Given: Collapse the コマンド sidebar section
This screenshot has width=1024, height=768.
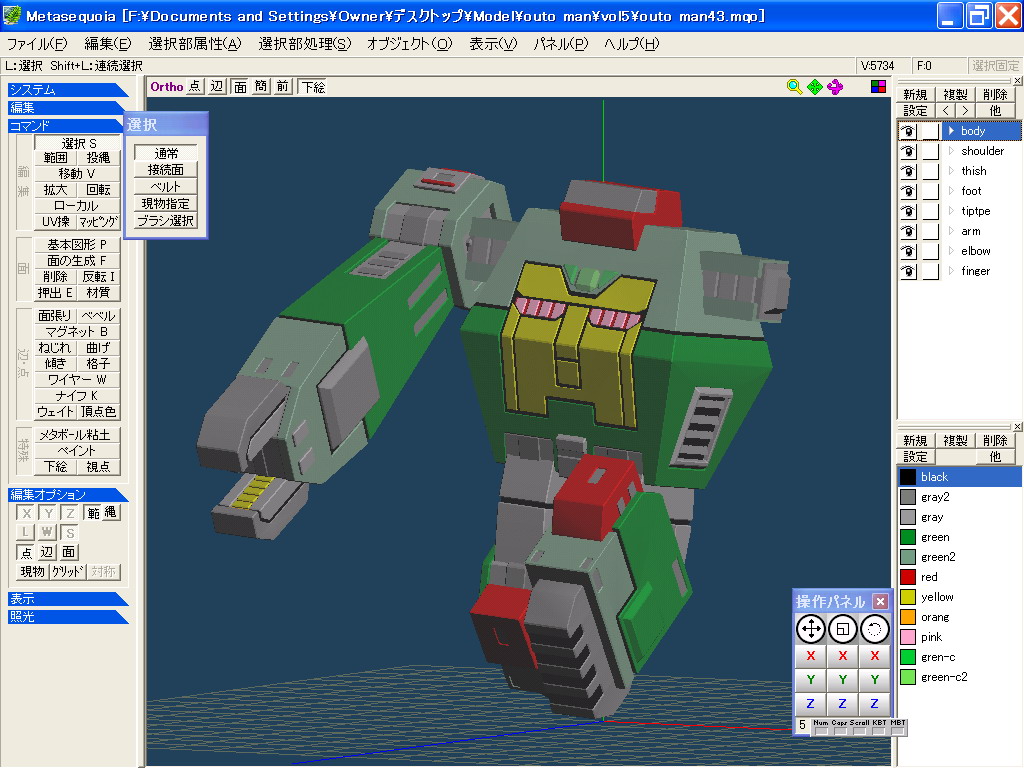Looking at the screenshot, I should [x=68, y=125].
